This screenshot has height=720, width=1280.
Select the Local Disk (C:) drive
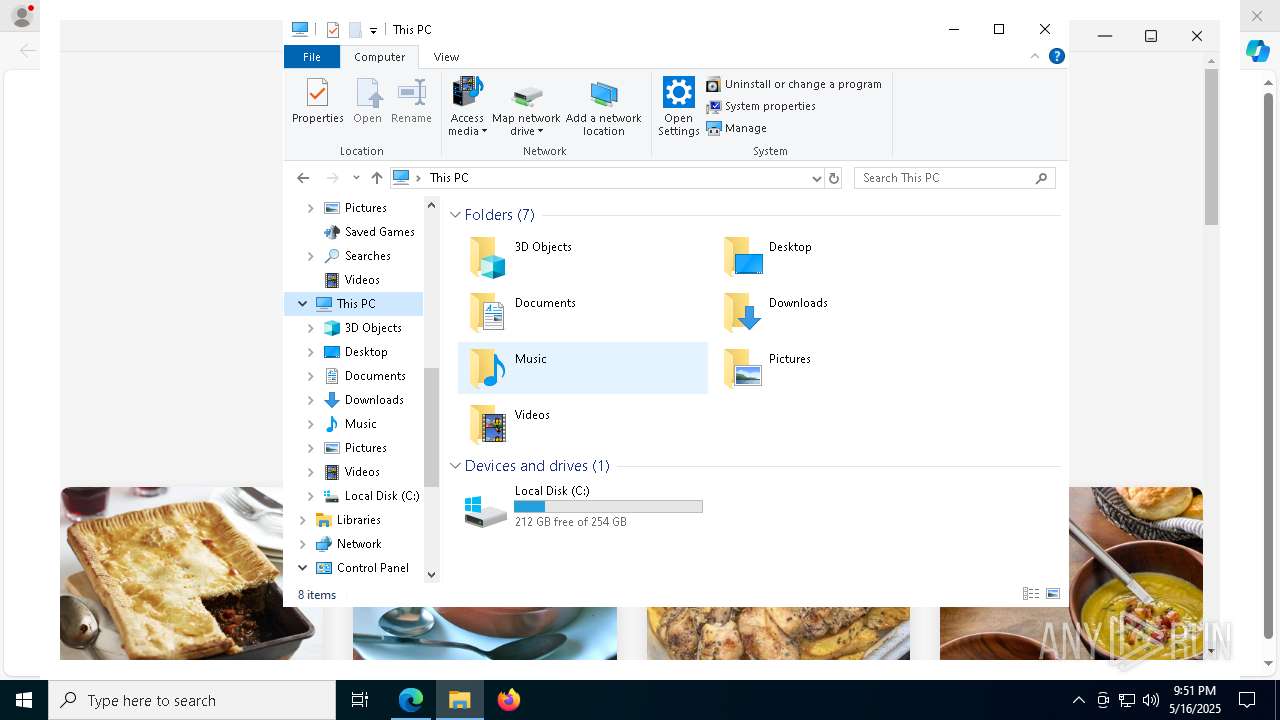point(582,507)
